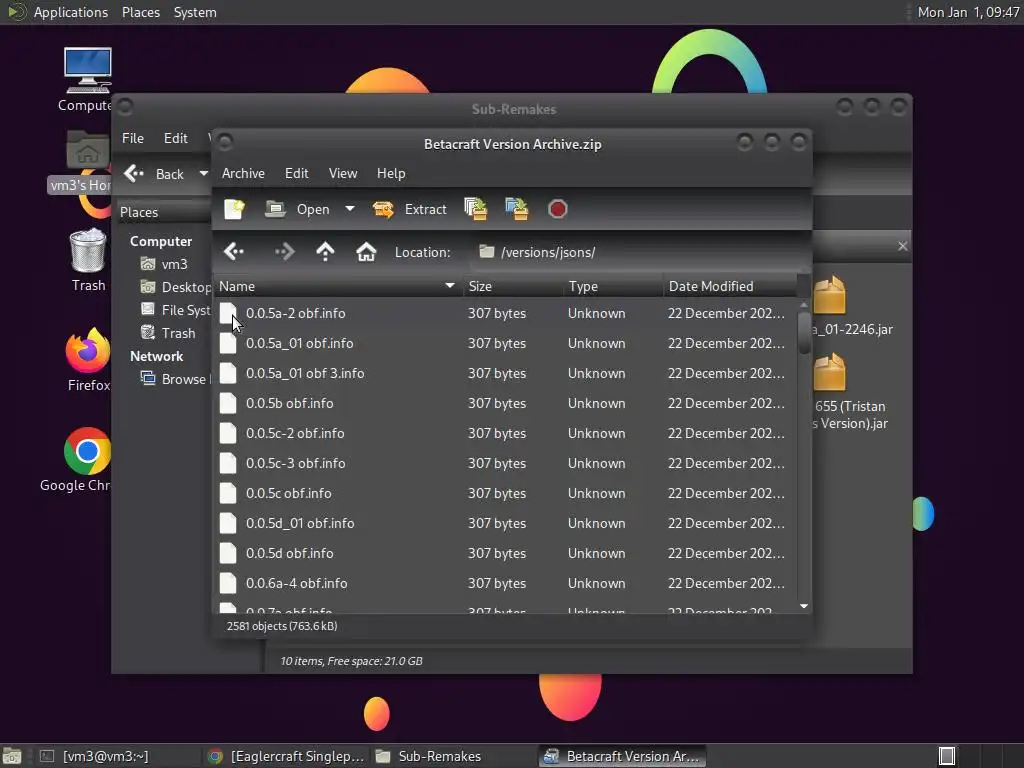Select file 0.0.5b obf.info

(505, 404)
